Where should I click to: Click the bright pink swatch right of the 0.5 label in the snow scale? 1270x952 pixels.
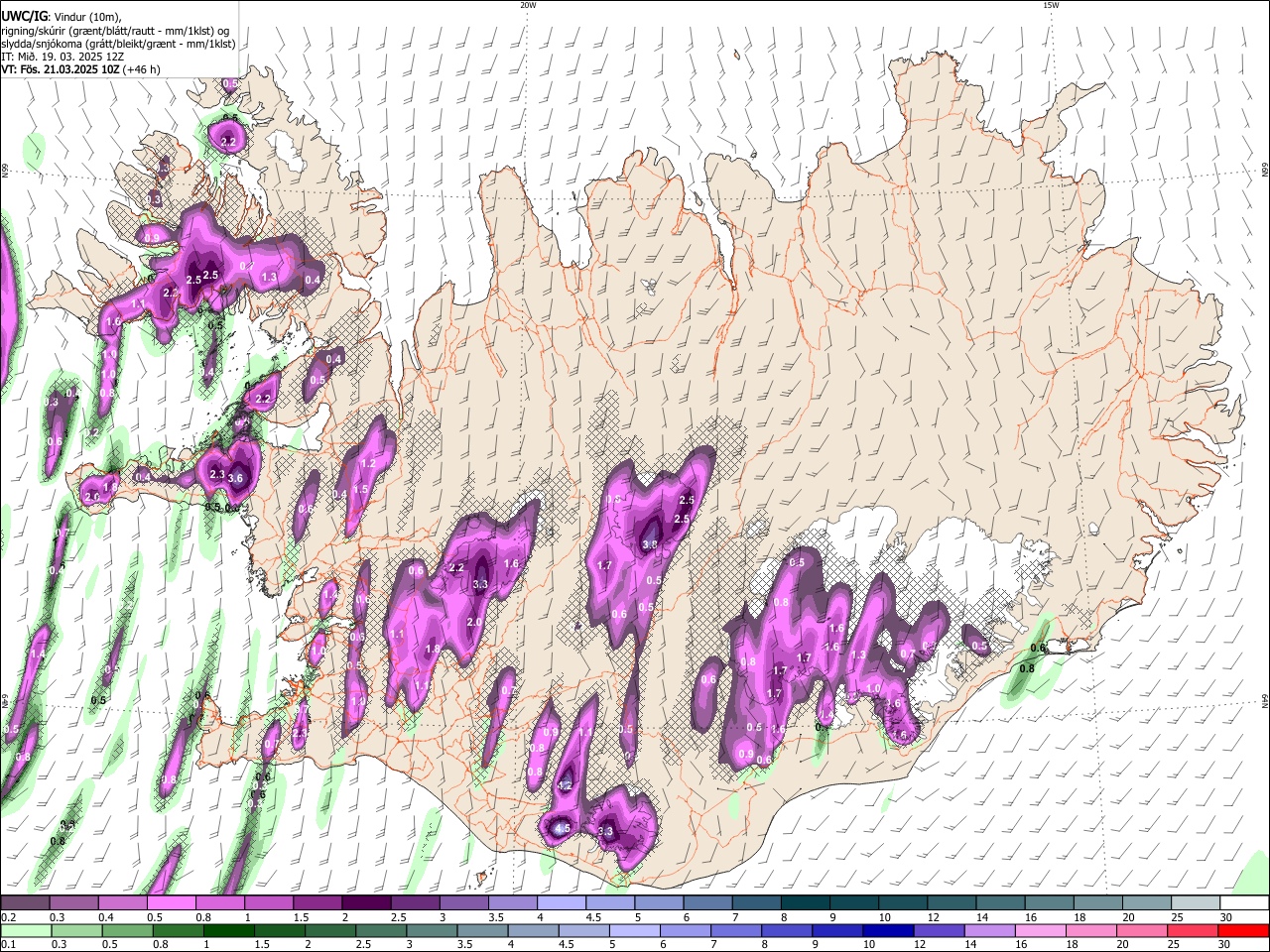coord(171,903)
